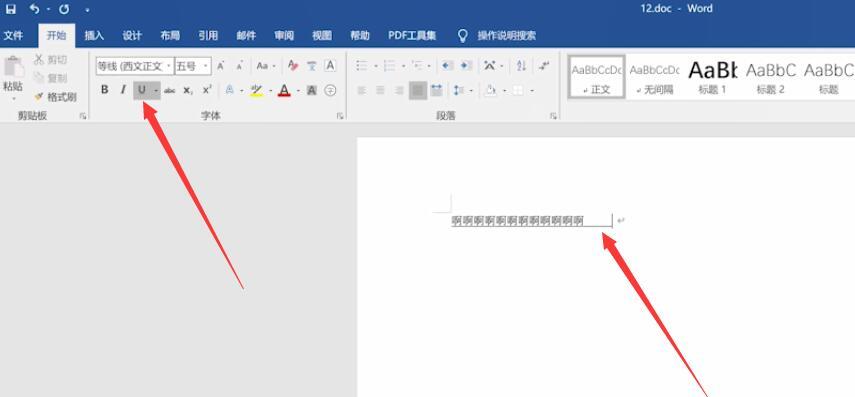Screen dimensions: 855x397
Task: Open the 文件 menu
Action: [13, 36]
